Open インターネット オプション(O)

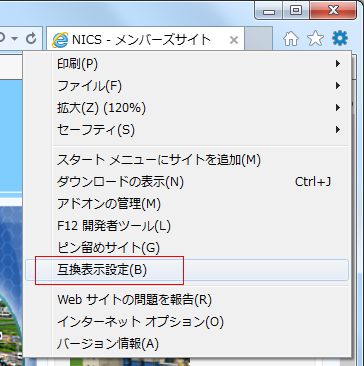187,322
